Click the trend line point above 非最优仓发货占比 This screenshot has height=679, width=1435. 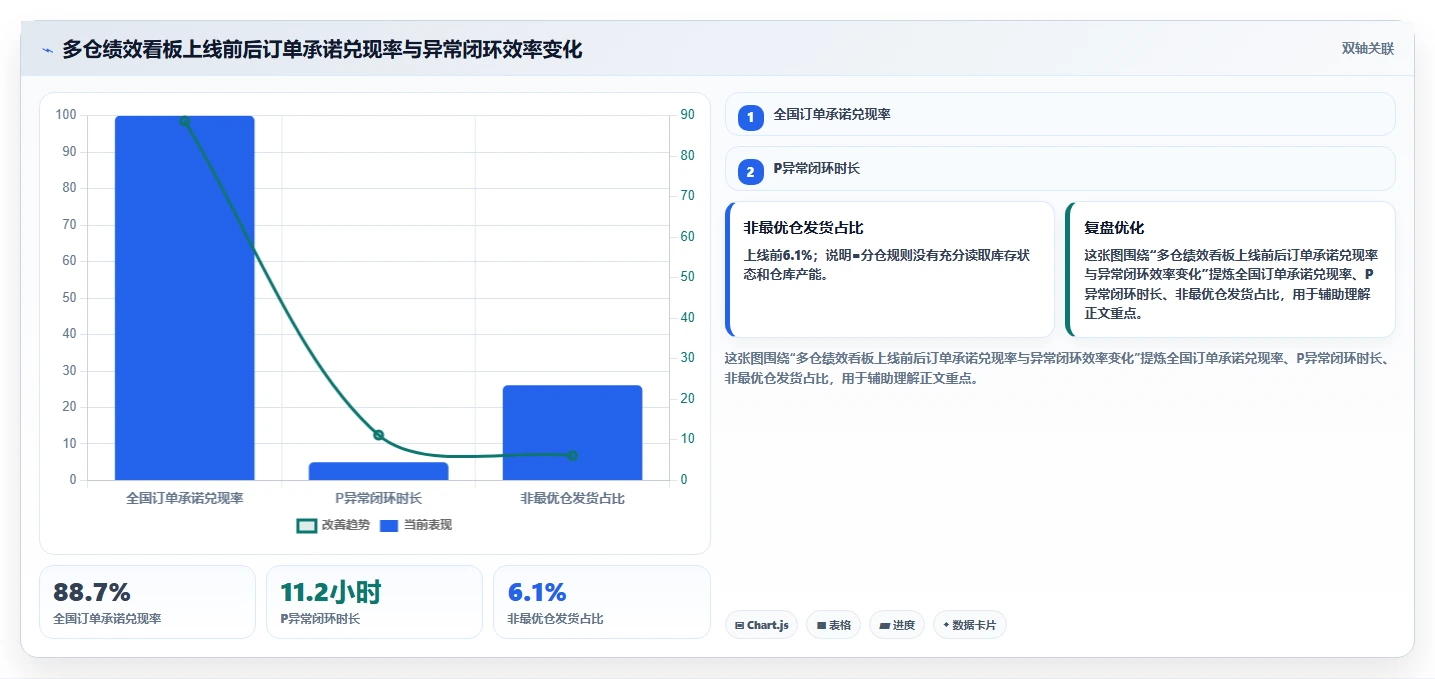point(572,455)
